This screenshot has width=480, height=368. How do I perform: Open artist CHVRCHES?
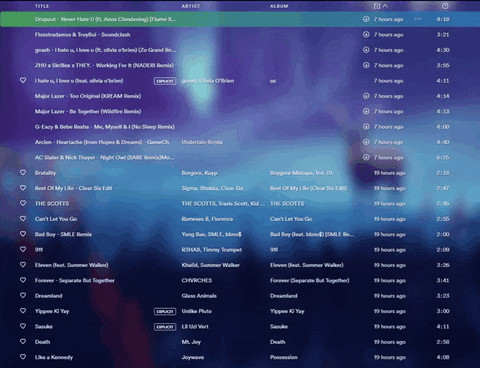click(x=197, y=280)
